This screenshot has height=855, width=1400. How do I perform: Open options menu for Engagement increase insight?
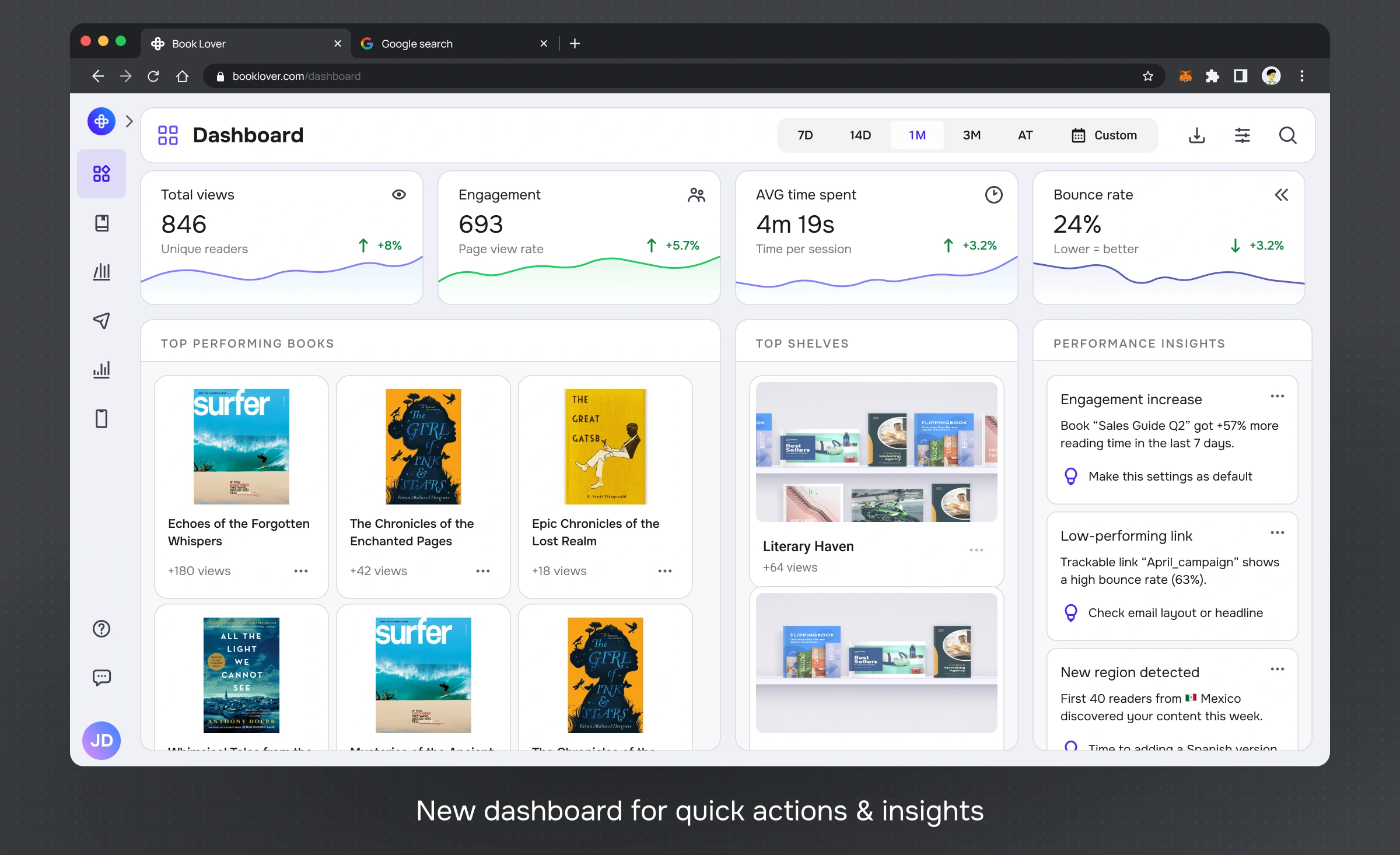point(1277,397)
